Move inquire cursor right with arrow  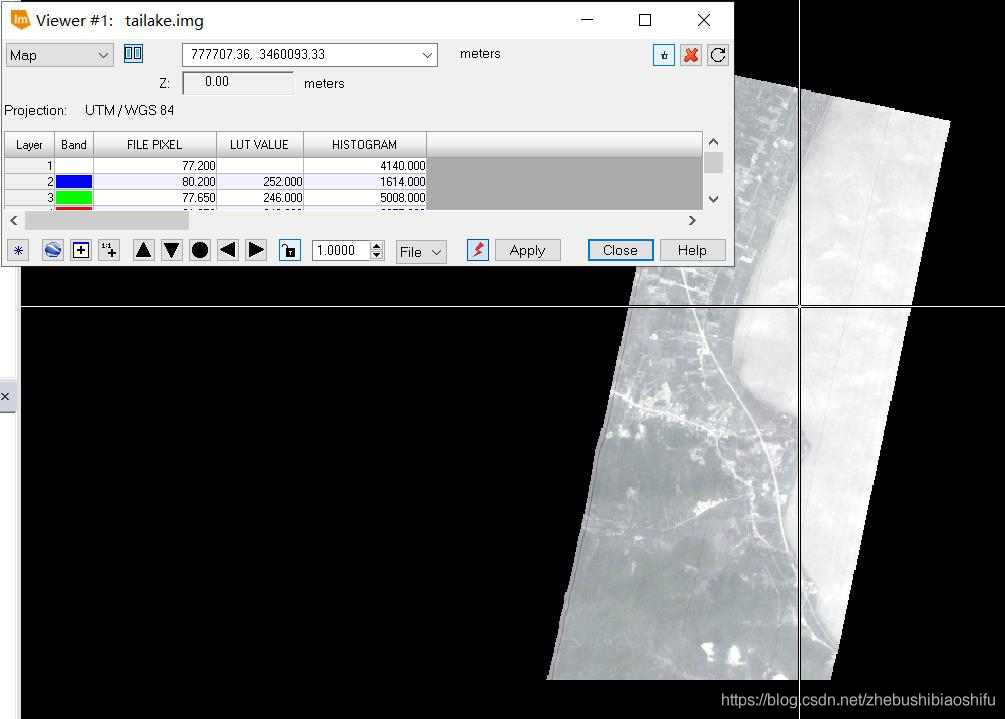pos(256,251)
